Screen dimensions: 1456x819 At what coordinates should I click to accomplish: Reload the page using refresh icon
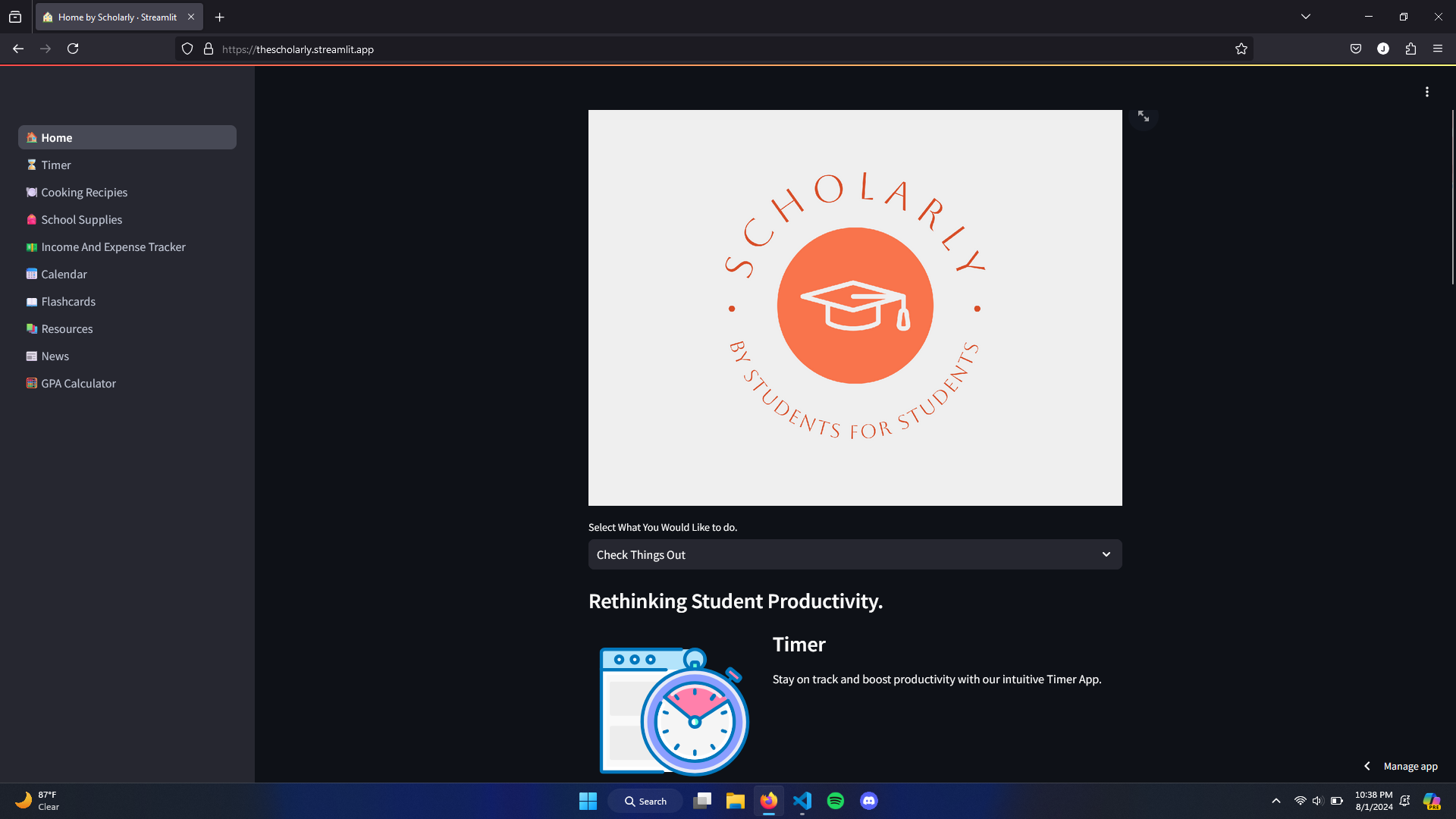point(73,49)
